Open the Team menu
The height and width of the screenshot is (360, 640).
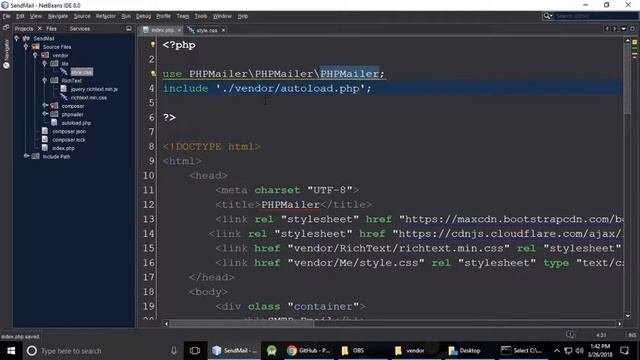182,16
